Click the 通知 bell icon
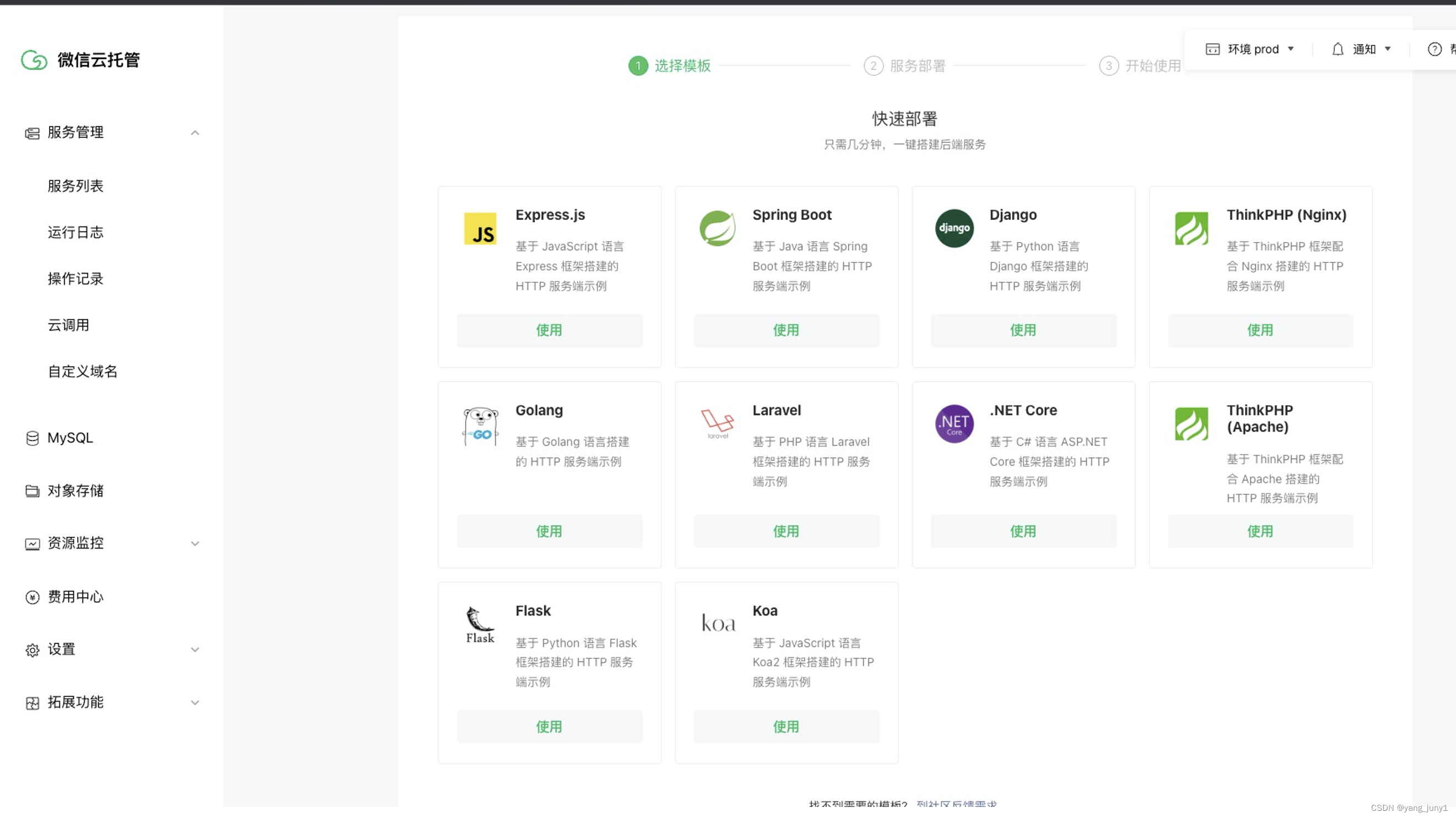Screen dimensions: 1456x818 (x=1338, y=49)
